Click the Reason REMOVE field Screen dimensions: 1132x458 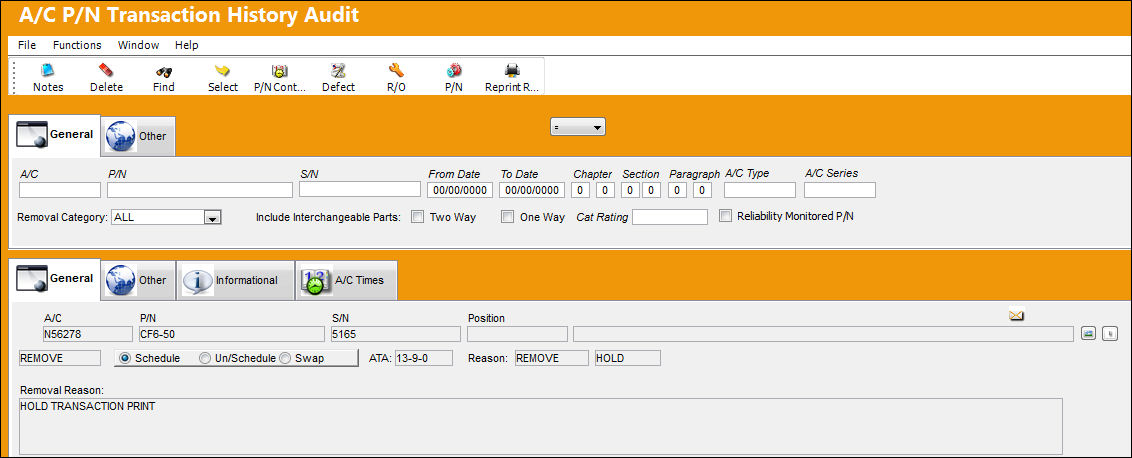click(x=552, y=358)
